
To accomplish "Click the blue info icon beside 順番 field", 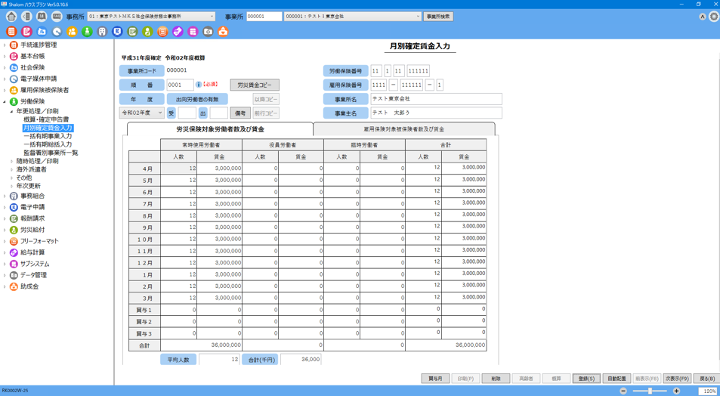I will (199, 85).
